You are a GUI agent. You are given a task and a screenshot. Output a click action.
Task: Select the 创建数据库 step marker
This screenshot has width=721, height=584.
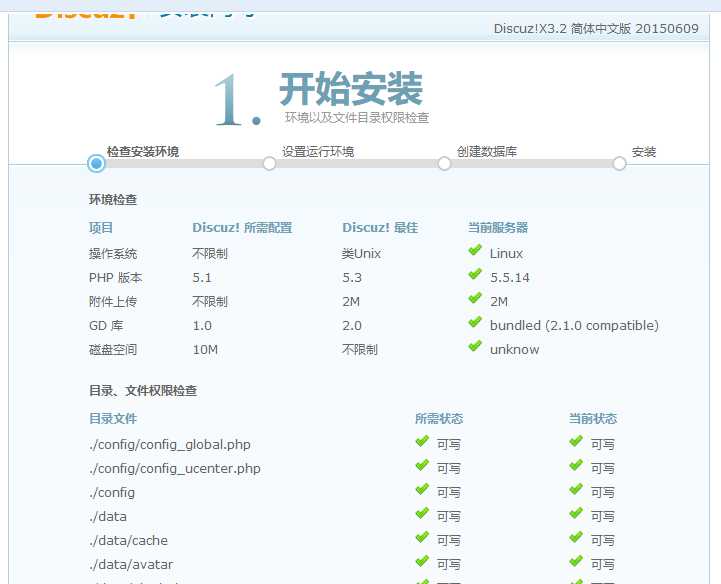(x=444, y=163)
